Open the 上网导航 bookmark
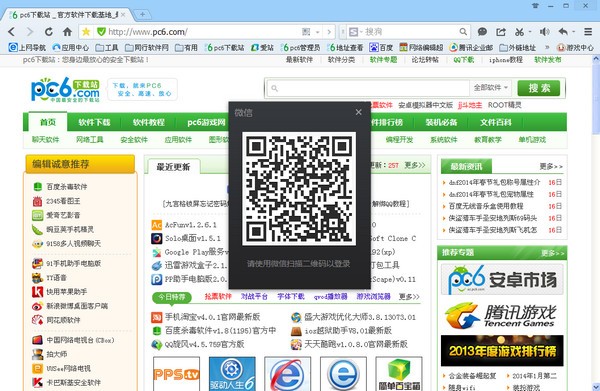The width and height of the screenshot is (600, 391). coord(27,47)
